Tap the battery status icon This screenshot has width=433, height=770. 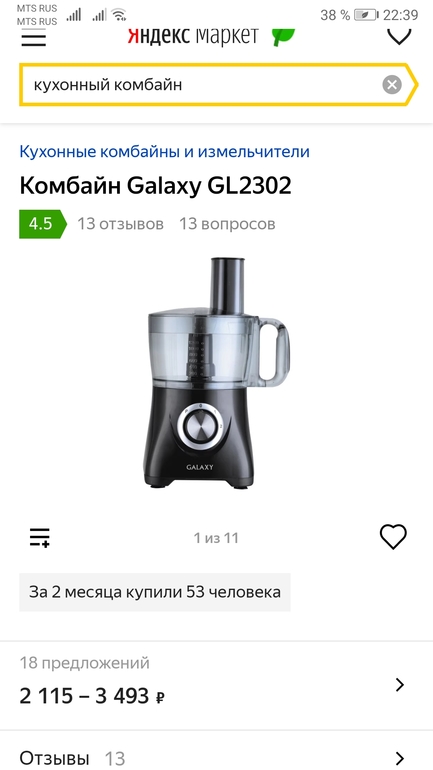pyautogui.click(x=366, y=15)
